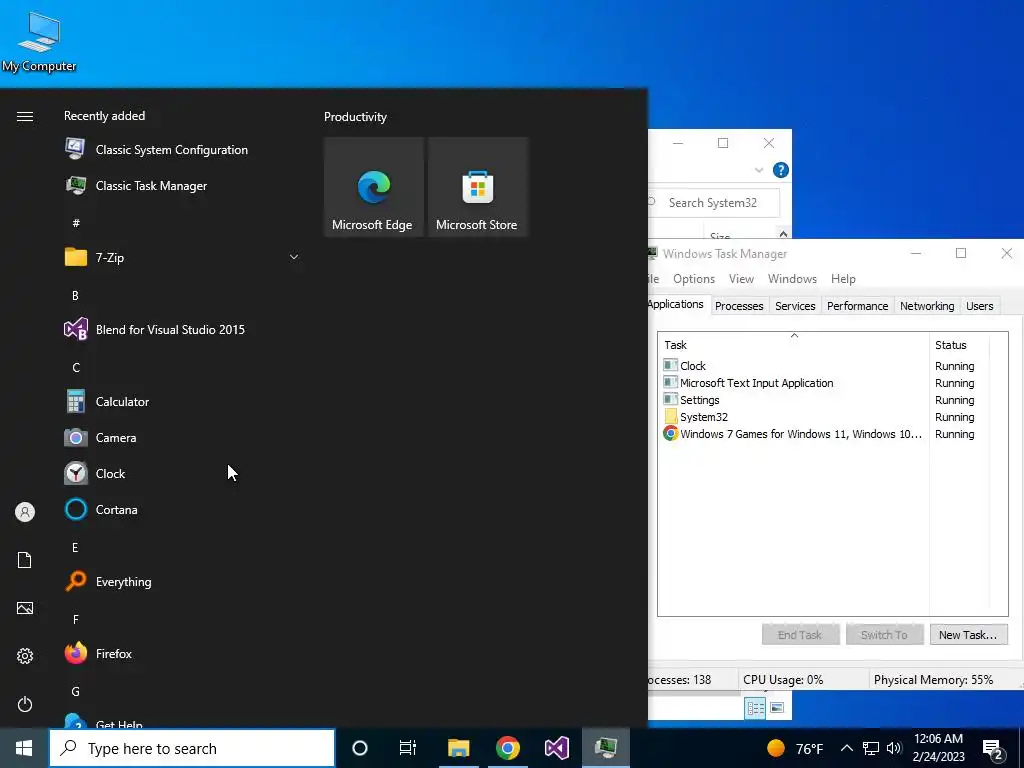The width and height of the screenshot is (1024, 768).
Task: Select the Microsoft Text Input Application task
Action: (x=819, y=383)
